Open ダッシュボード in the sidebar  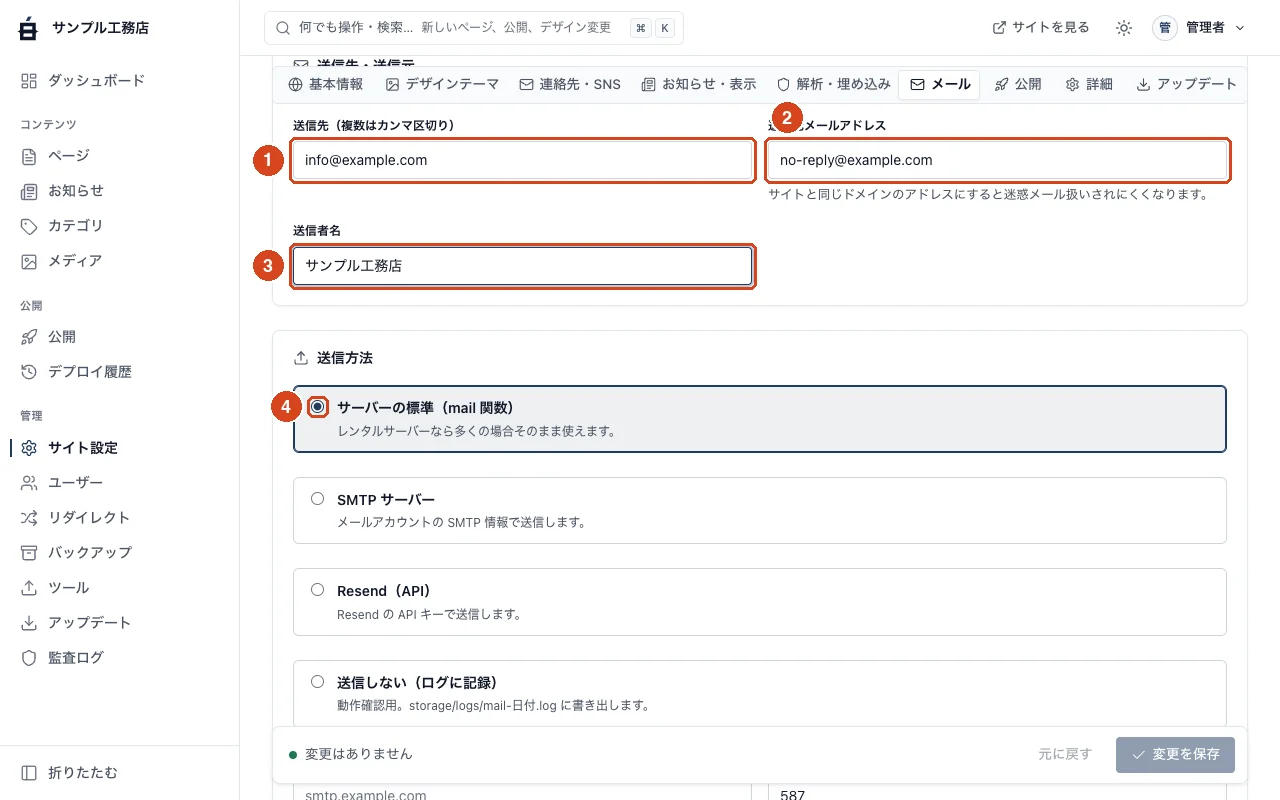pyautogui.click(x=120, y=80)
